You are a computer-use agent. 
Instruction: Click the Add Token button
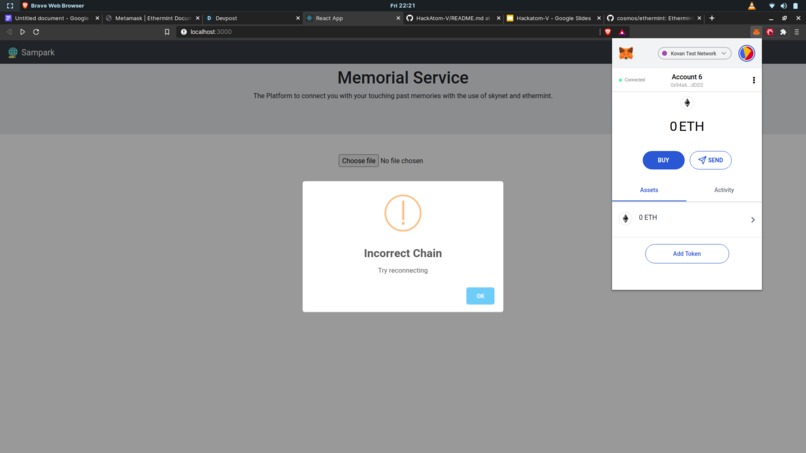(x=687, y=253)
